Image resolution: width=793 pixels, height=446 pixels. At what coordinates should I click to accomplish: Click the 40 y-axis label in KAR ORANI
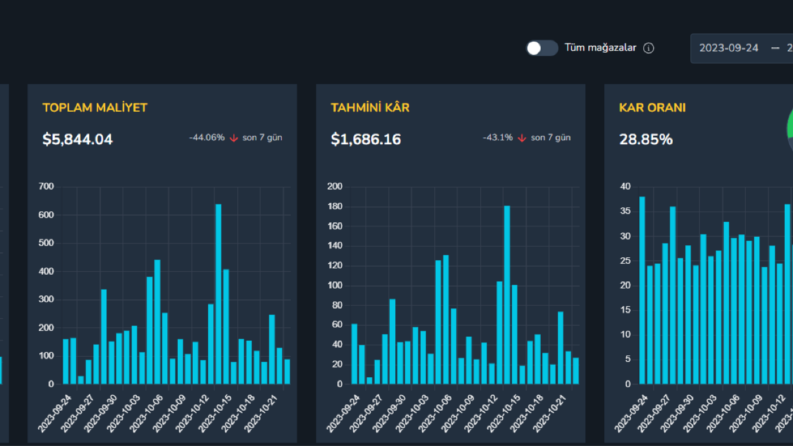pos(626,187)
